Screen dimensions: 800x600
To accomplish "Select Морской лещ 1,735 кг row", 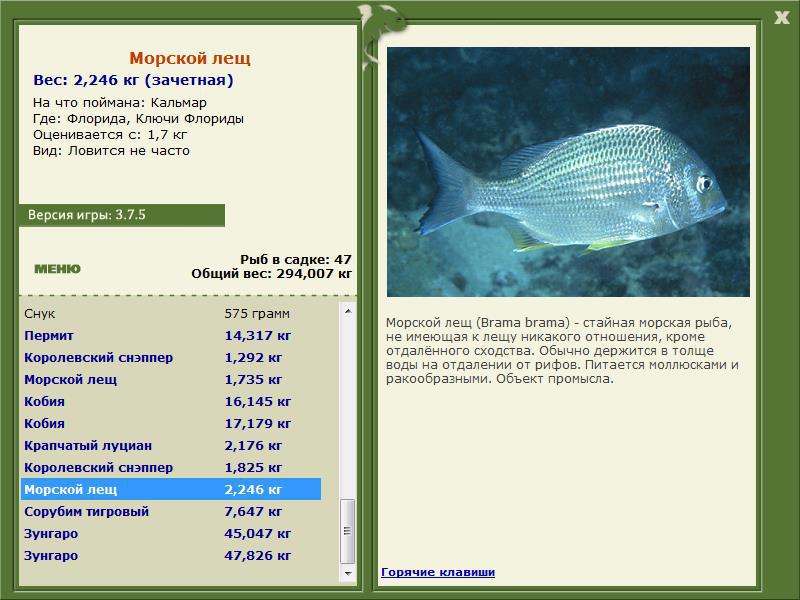I will (x=170, y=380).
